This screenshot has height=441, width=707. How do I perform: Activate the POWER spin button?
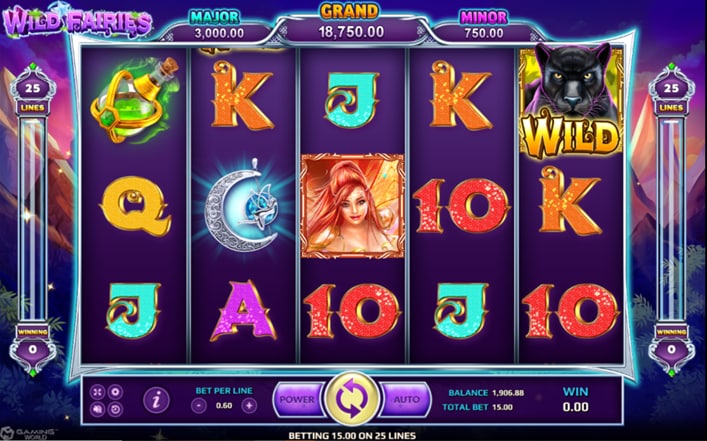pyautogui.click(x=298, y=400)
